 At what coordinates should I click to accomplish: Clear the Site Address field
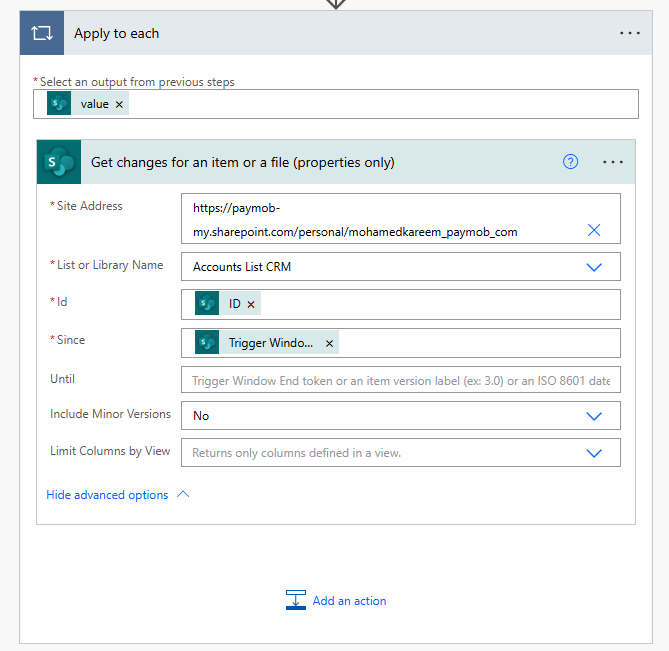[x=594, y=230]
